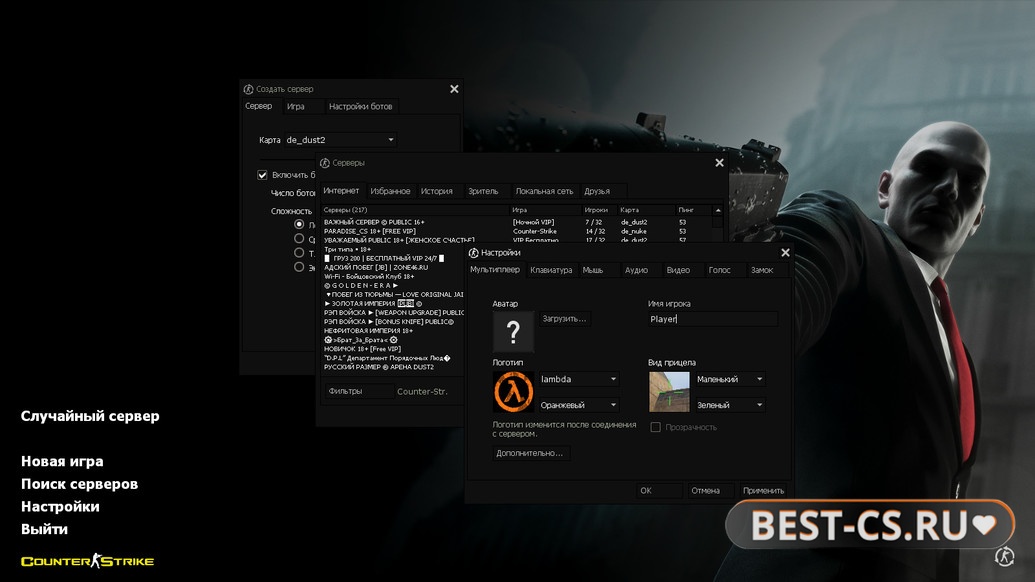Sort by the Карта column header in Серверы
Screen dimensions: 1035x582
coord(646,210)
